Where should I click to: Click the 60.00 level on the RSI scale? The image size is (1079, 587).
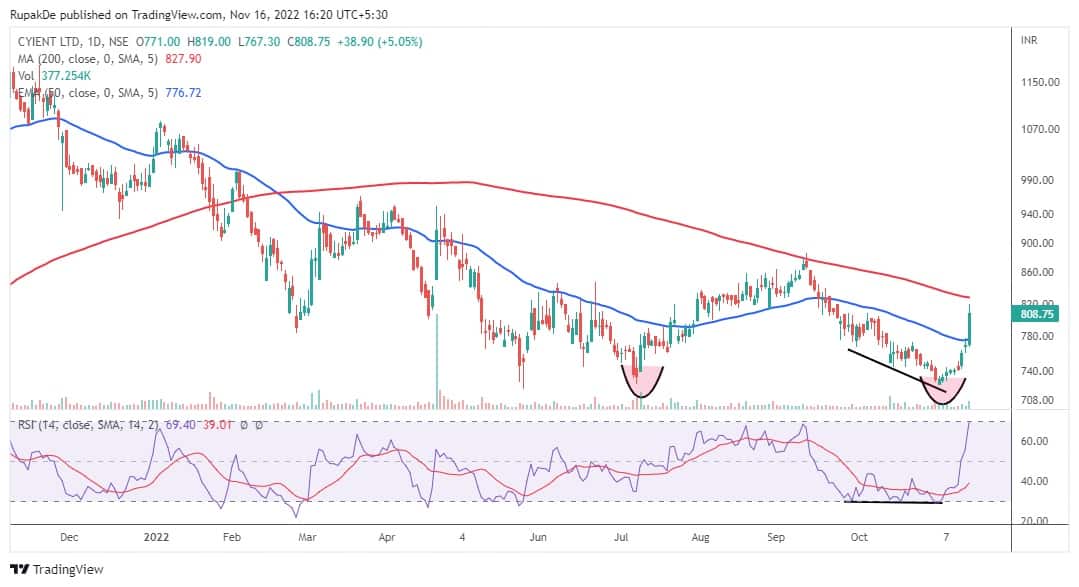1036,441
